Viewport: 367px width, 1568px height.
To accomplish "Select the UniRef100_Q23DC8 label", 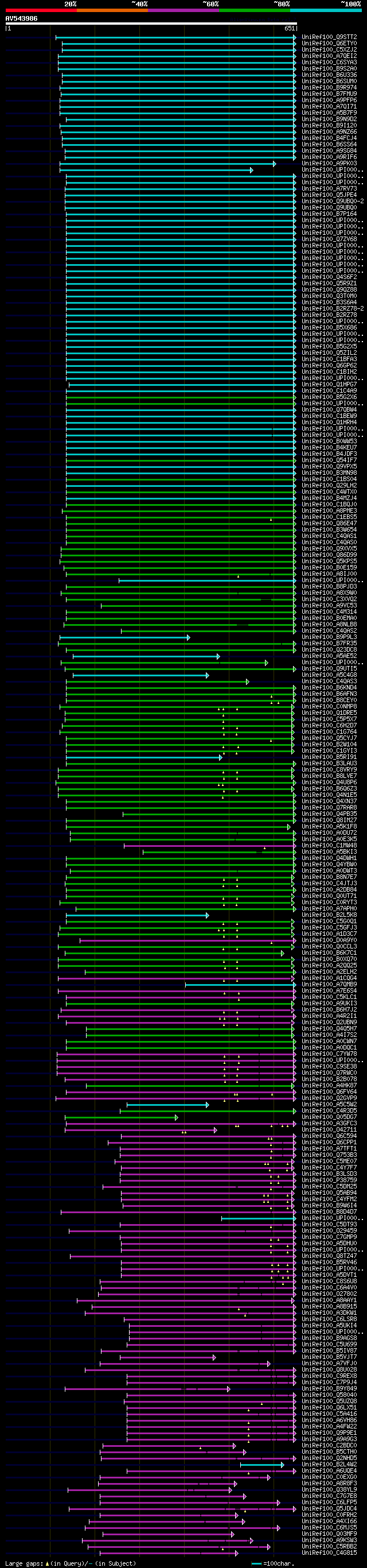I will 329,650.
